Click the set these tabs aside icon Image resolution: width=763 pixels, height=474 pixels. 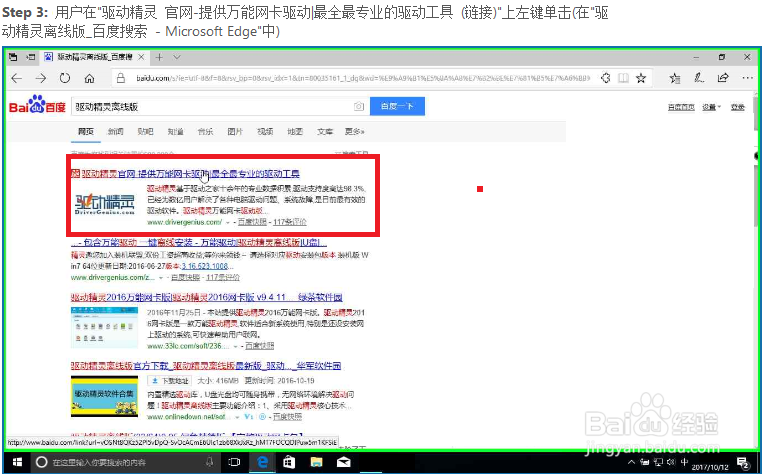click(31, 57)
